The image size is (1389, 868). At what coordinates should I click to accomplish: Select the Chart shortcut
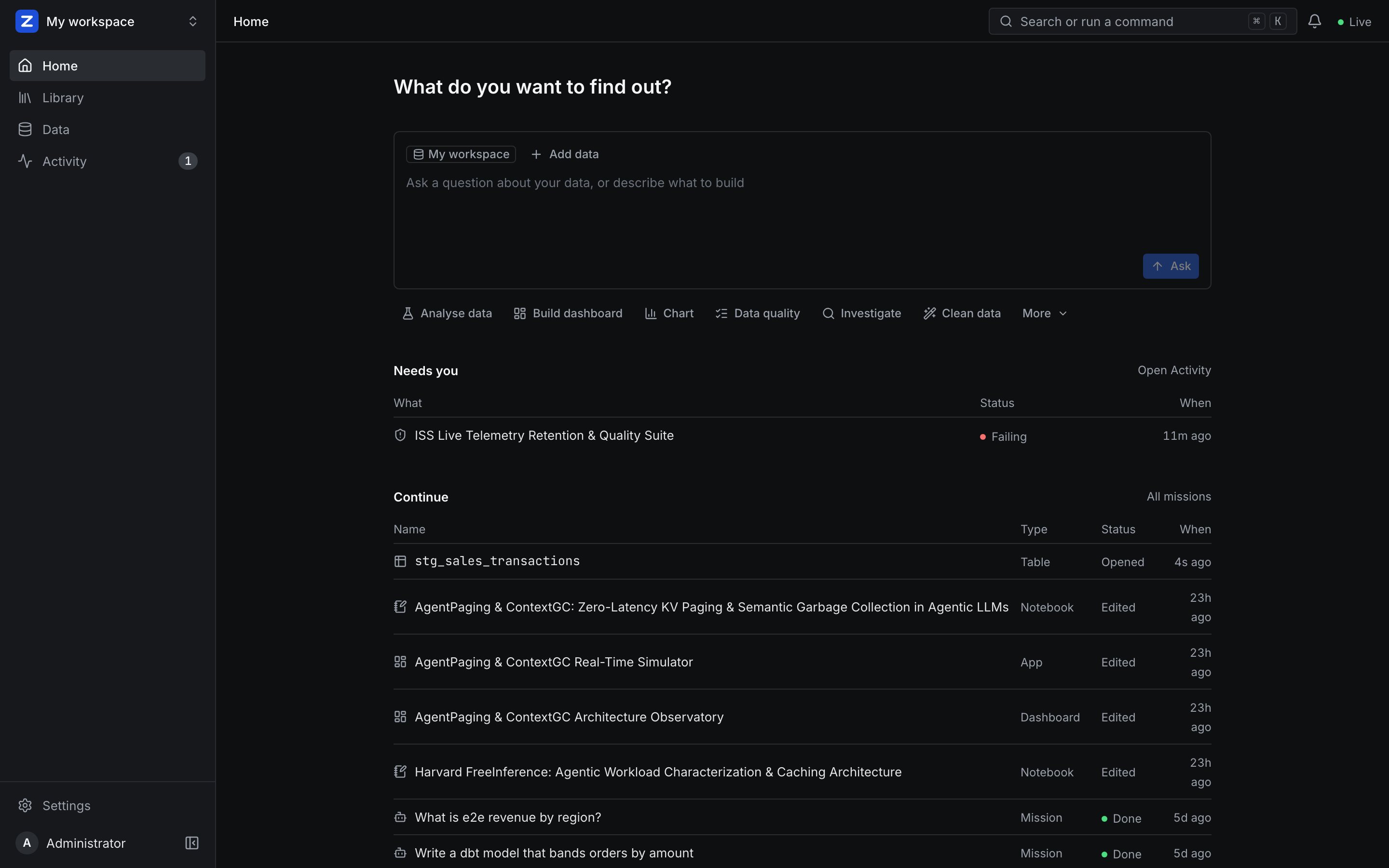668,313
